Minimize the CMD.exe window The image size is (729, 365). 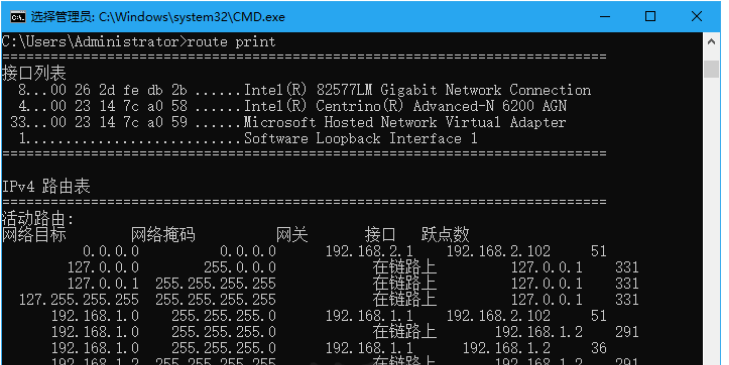605,17
